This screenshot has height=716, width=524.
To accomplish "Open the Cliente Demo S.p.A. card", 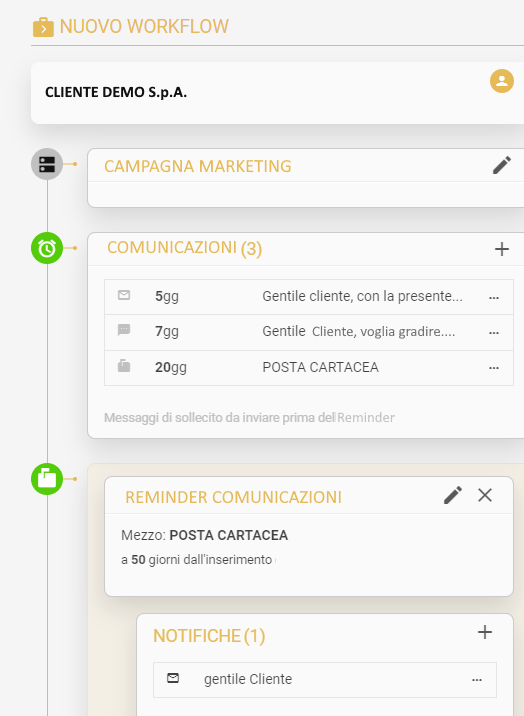I will (x=278, y=93).
